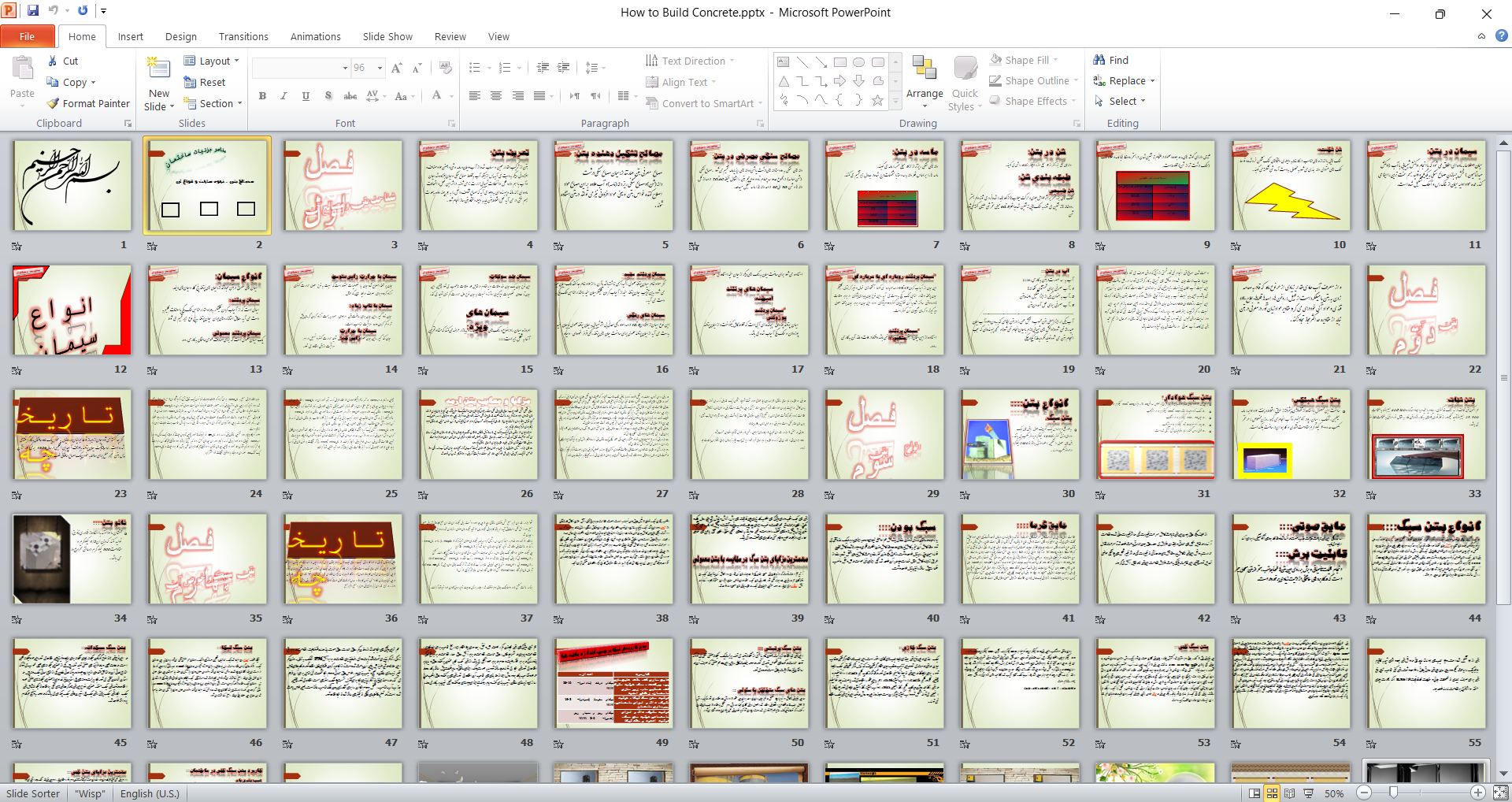Click the Quick Styles icon
The width and height of the screenshot is (1512, 802).
click(x=965, y=69)
